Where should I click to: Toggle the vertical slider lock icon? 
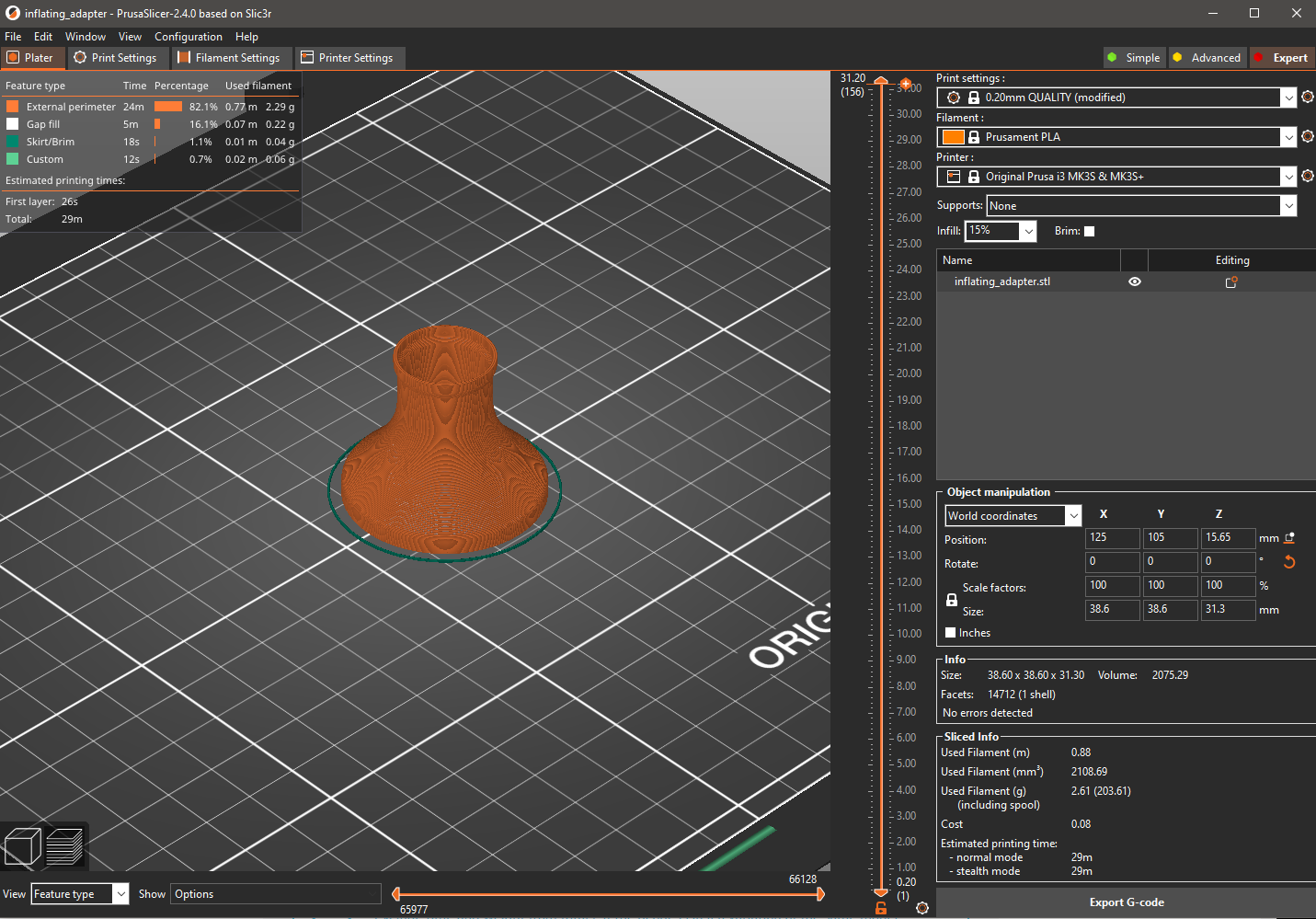click(881, 908)
